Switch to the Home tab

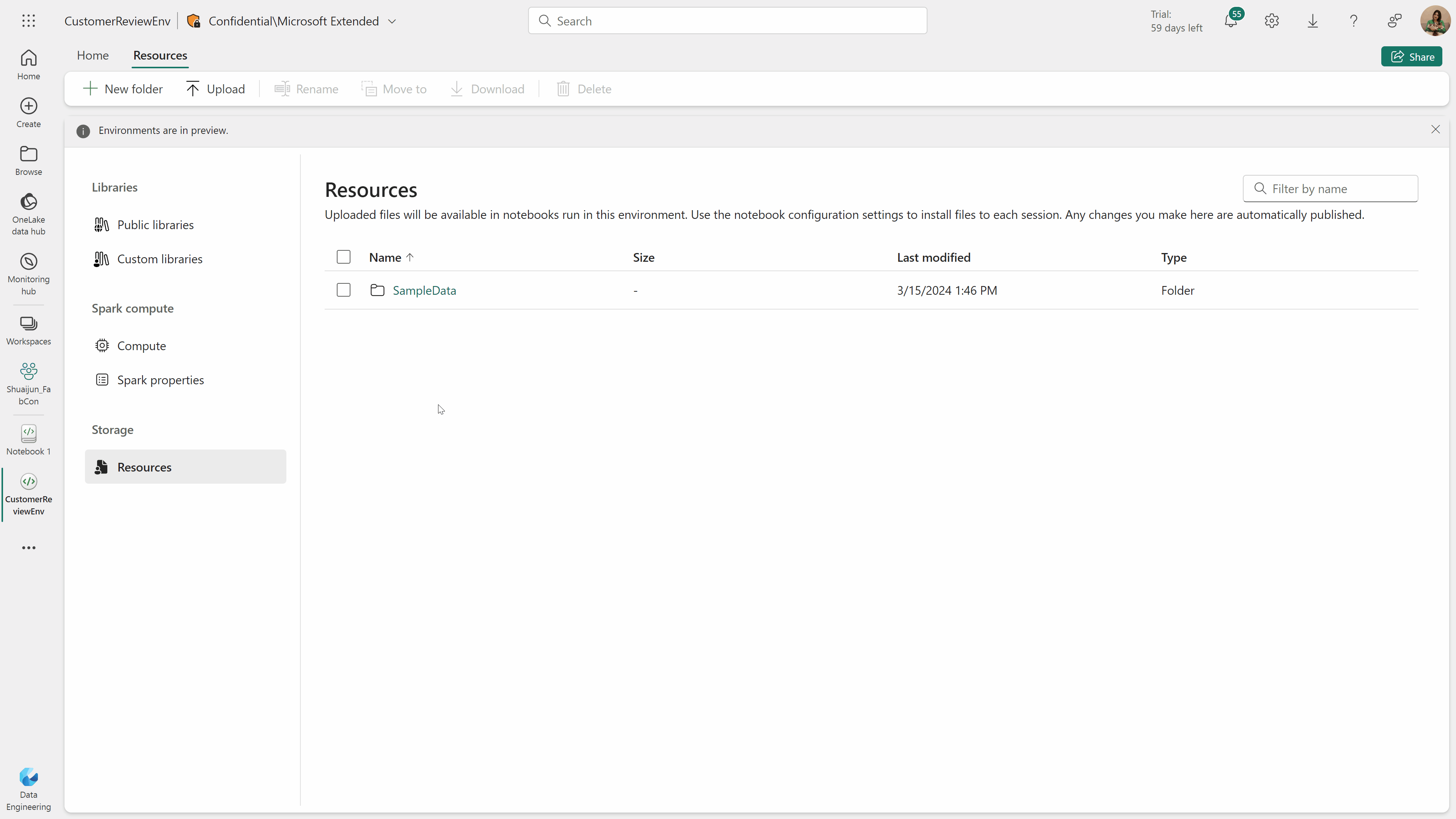coord(93,55)
